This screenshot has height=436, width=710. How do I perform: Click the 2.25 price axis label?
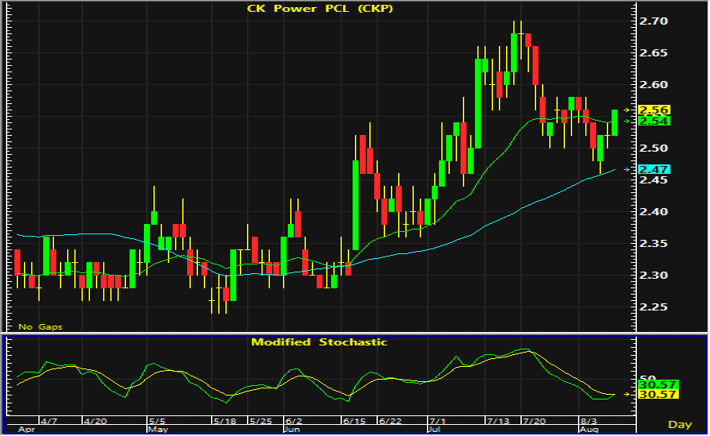pyautogui.click(x=653, y=307)
